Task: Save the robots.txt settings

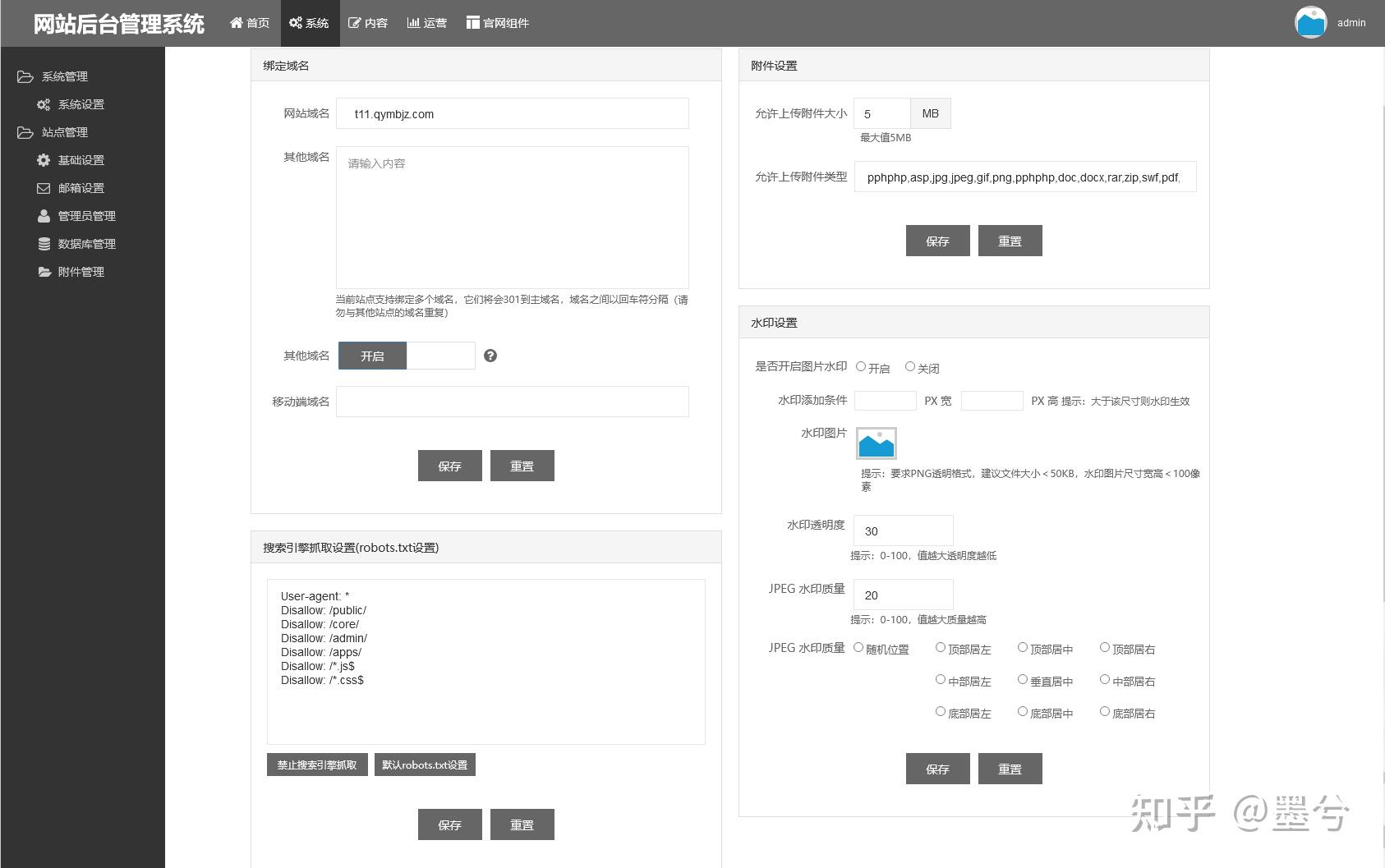Action: coord(450,824)
